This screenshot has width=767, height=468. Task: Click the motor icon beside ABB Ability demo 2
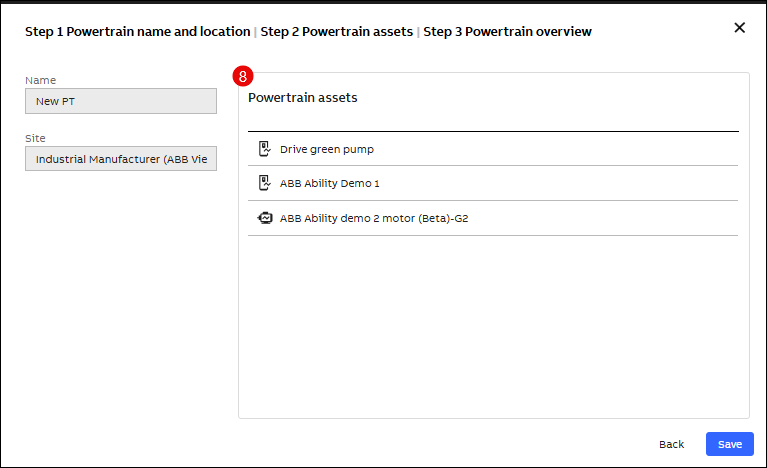pos(264,217)
